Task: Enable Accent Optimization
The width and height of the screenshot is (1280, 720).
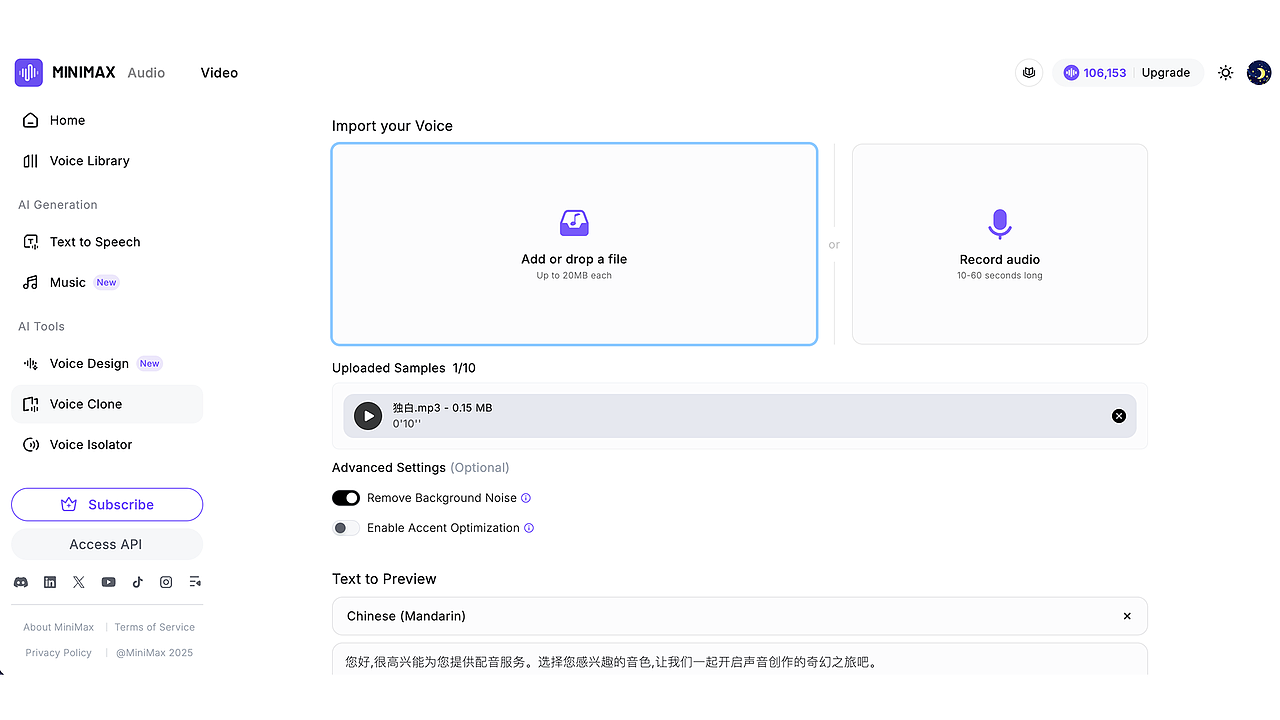Action: point(345,527)
